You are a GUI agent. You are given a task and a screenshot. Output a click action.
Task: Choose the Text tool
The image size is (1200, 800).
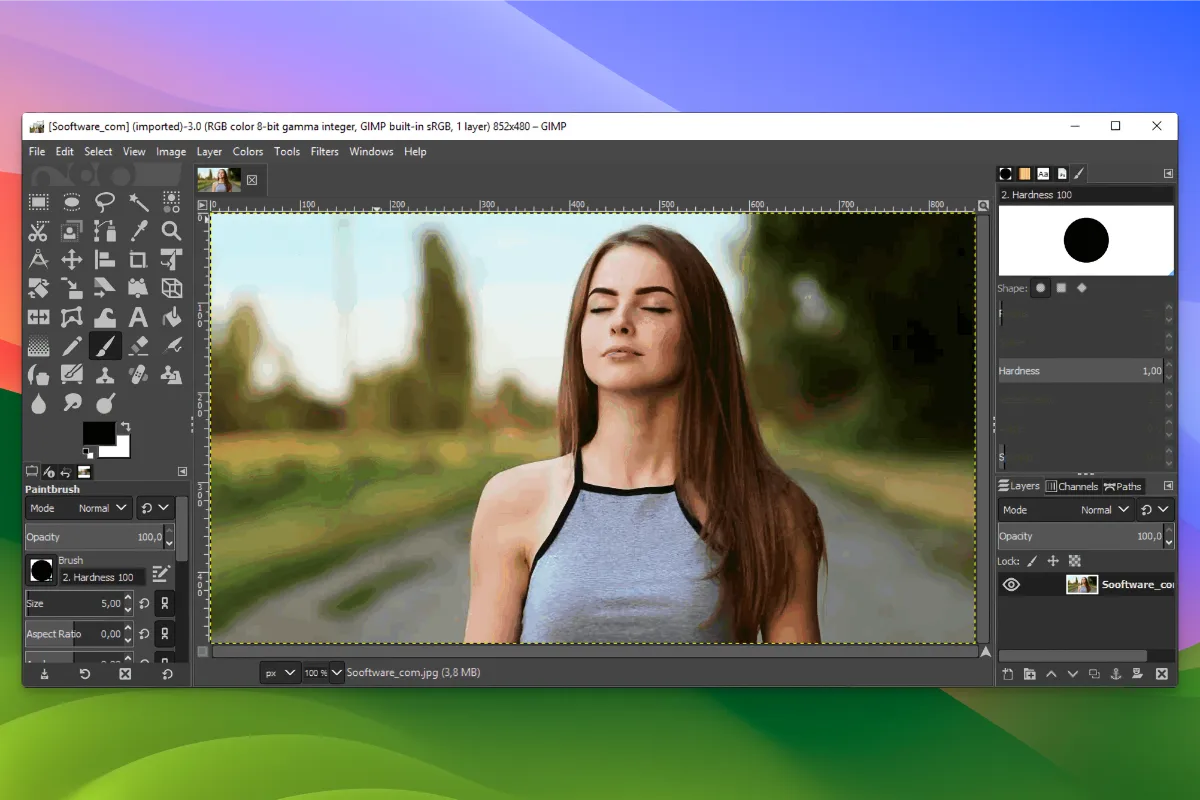click(x=138, y=317)
